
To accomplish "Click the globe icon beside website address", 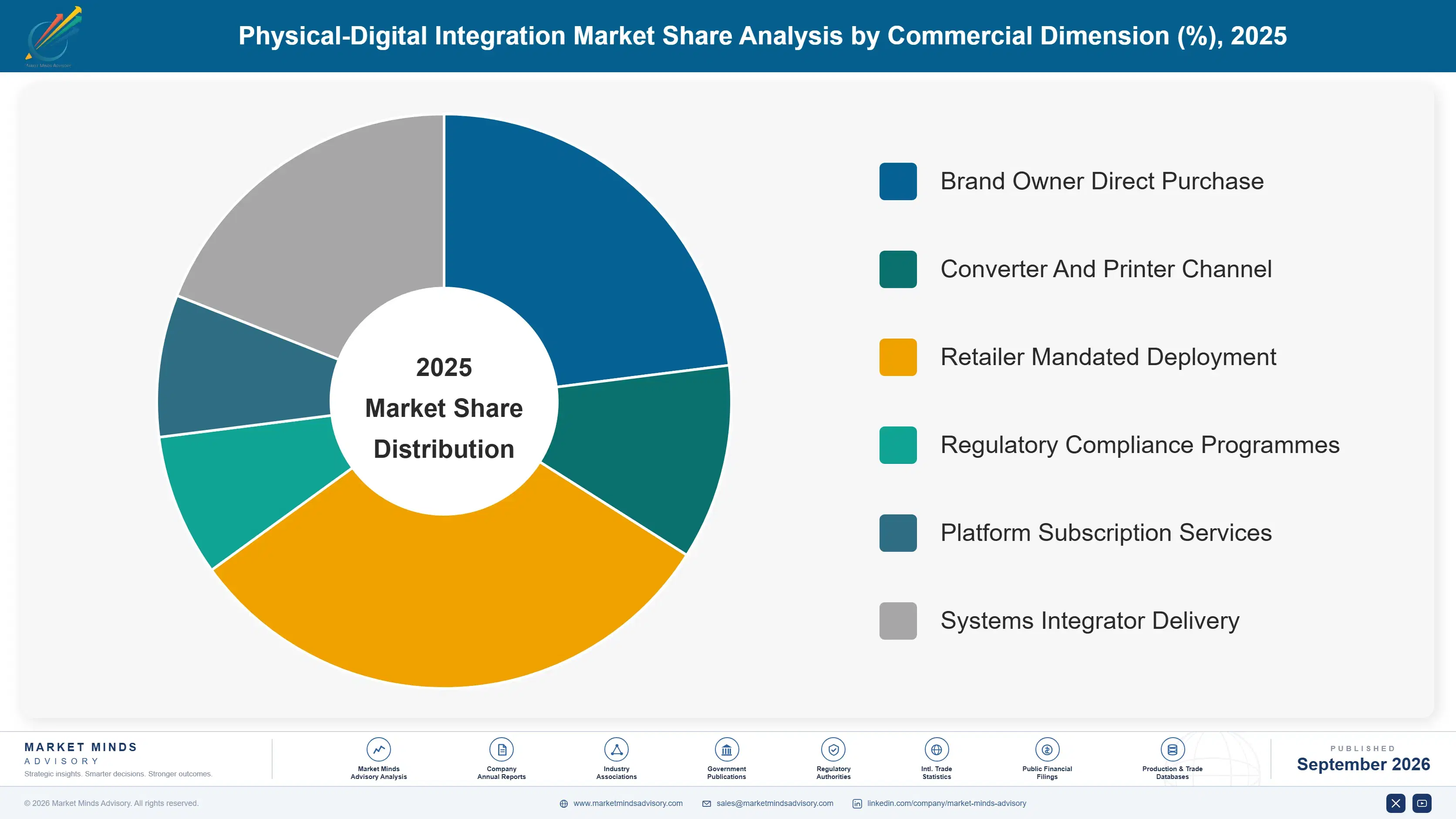I will click(x=563, y=804).
